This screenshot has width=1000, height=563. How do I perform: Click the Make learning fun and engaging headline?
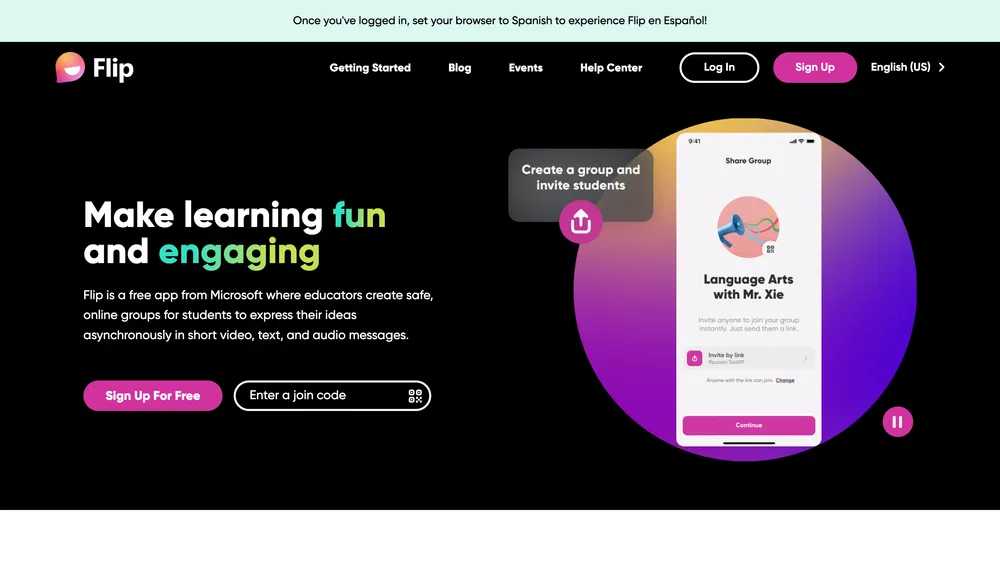pyautogui.click(x=235, y=233)
